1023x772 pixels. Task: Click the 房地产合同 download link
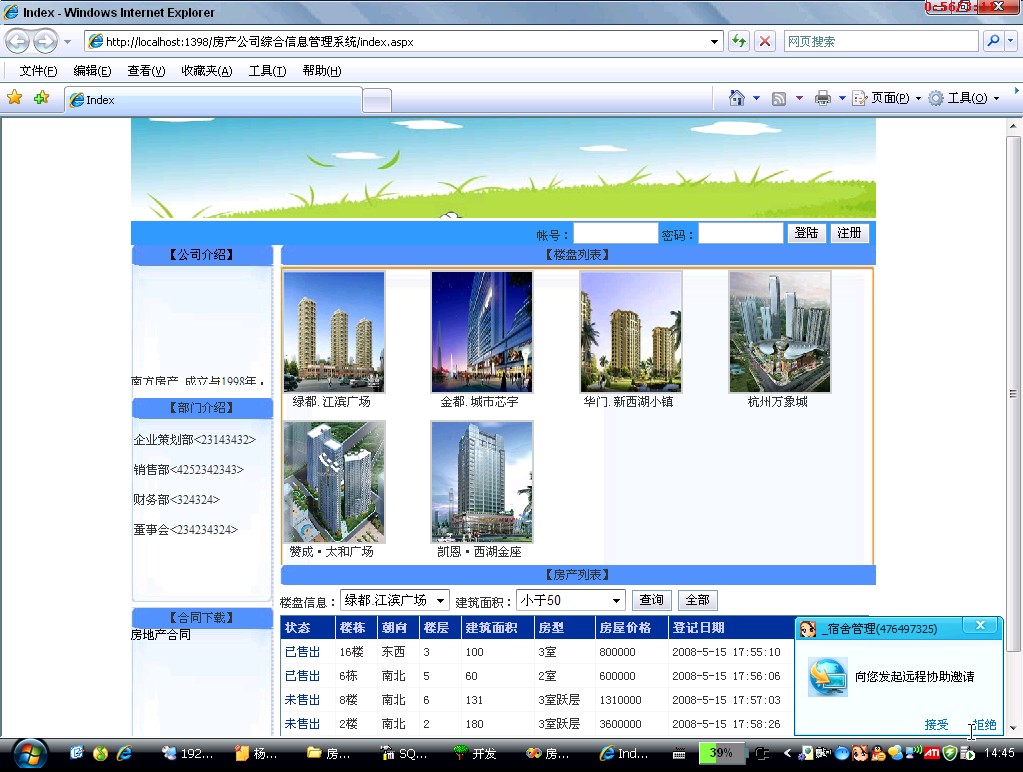click(x=160, y=634)
